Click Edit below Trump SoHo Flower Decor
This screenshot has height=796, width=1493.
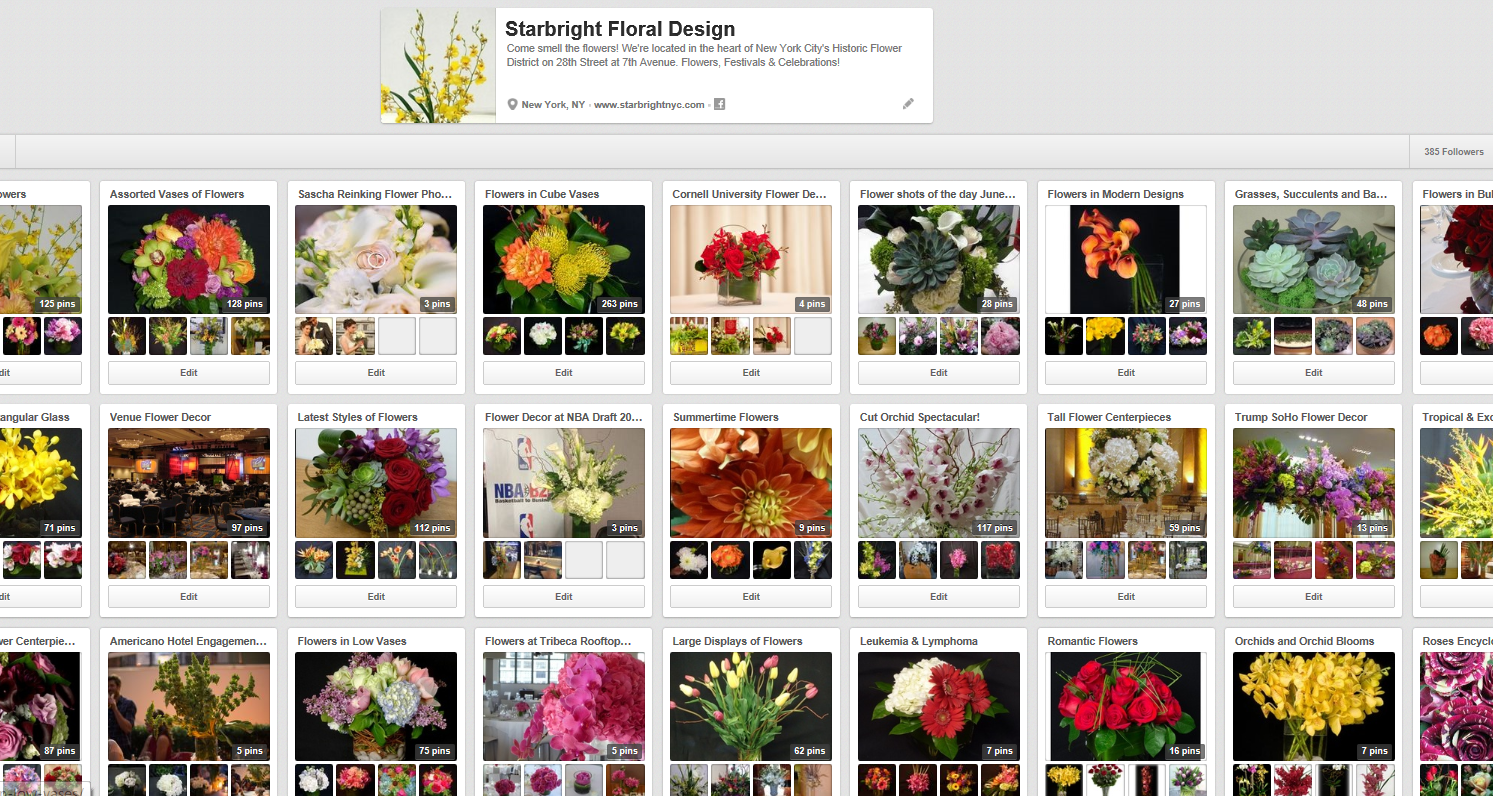(1313, 597)
